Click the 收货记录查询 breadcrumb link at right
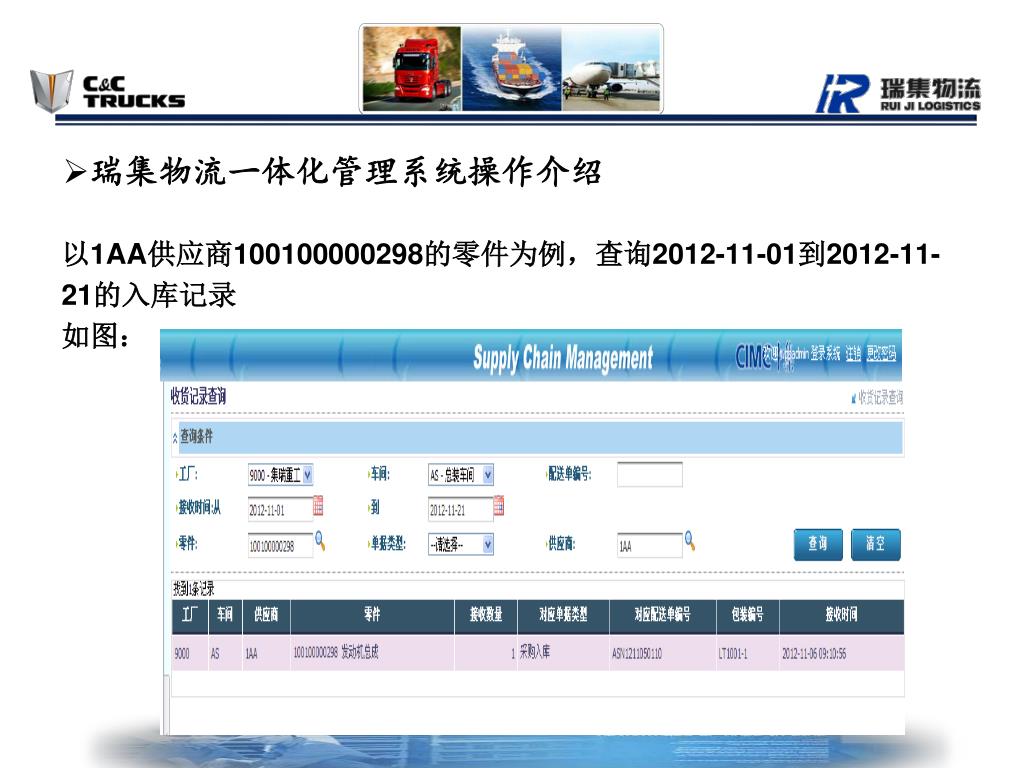Image resolution: width=1024 pixels, height=768 pixels. [878, 397]
